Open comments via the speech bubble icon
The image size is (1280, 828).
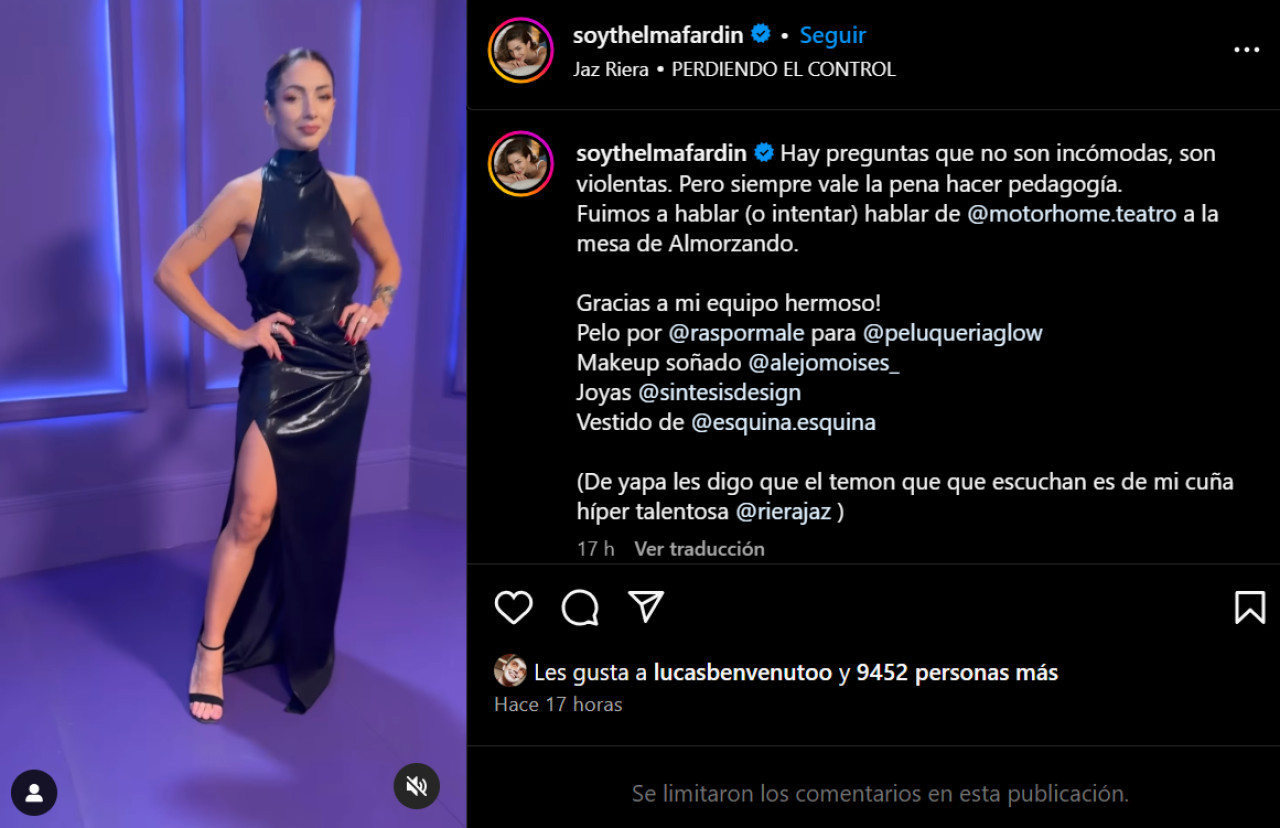click(580, 607)
